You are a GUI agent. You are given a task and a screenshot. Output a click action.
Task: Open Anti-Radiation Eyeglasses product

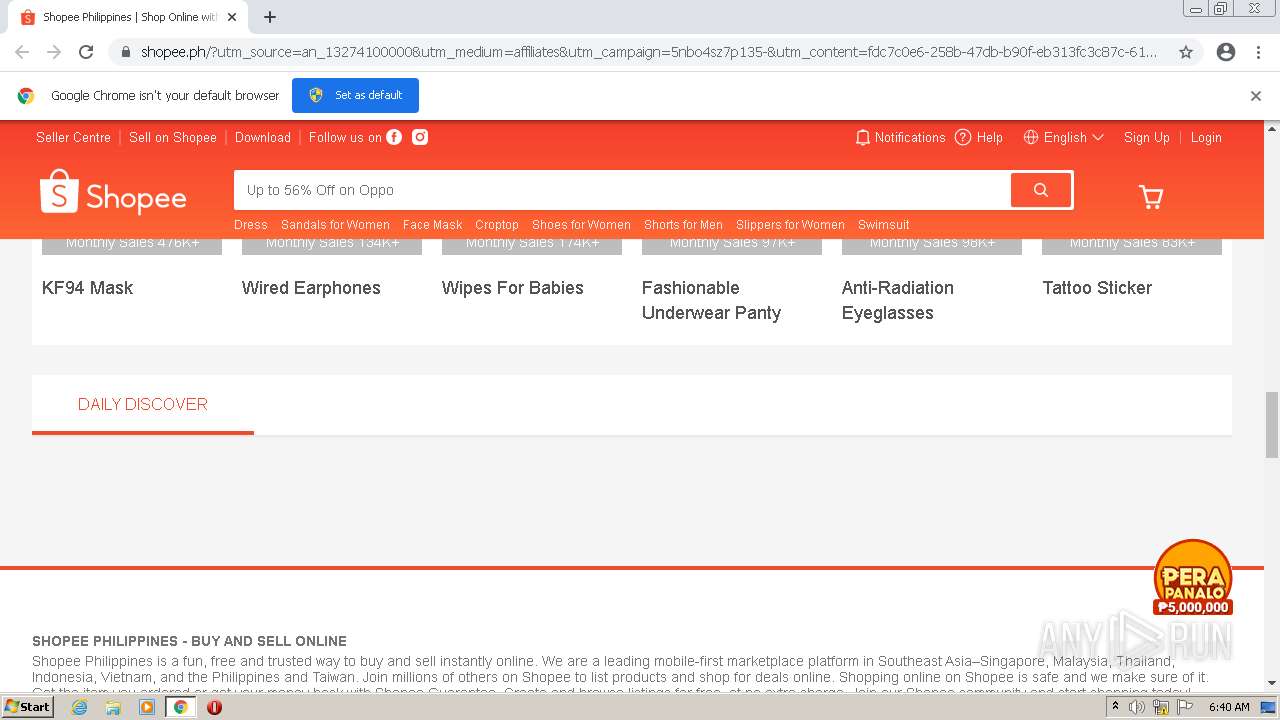point(898,300)
